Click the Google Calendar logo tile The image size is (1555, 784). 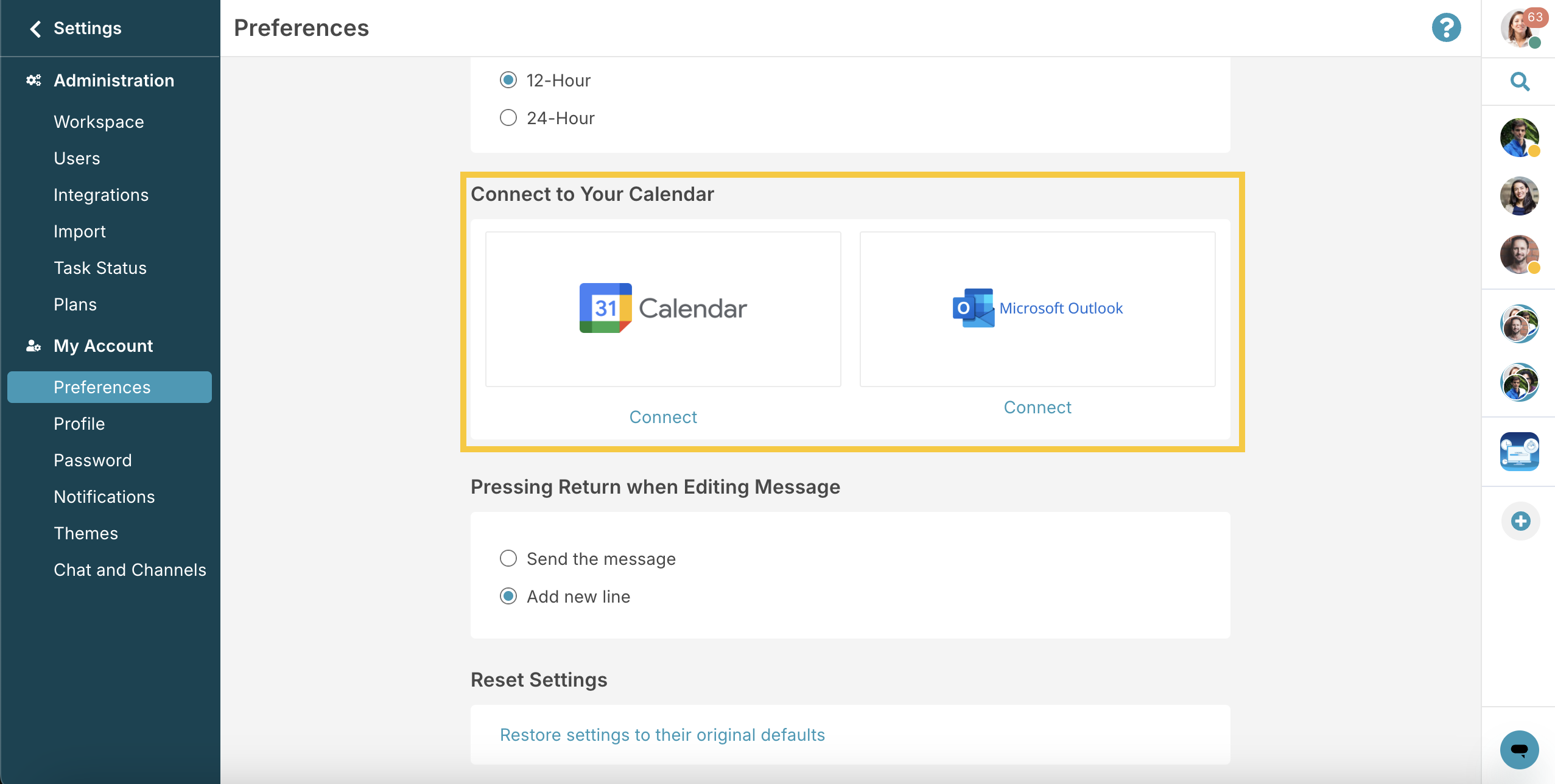pos(663,309)
